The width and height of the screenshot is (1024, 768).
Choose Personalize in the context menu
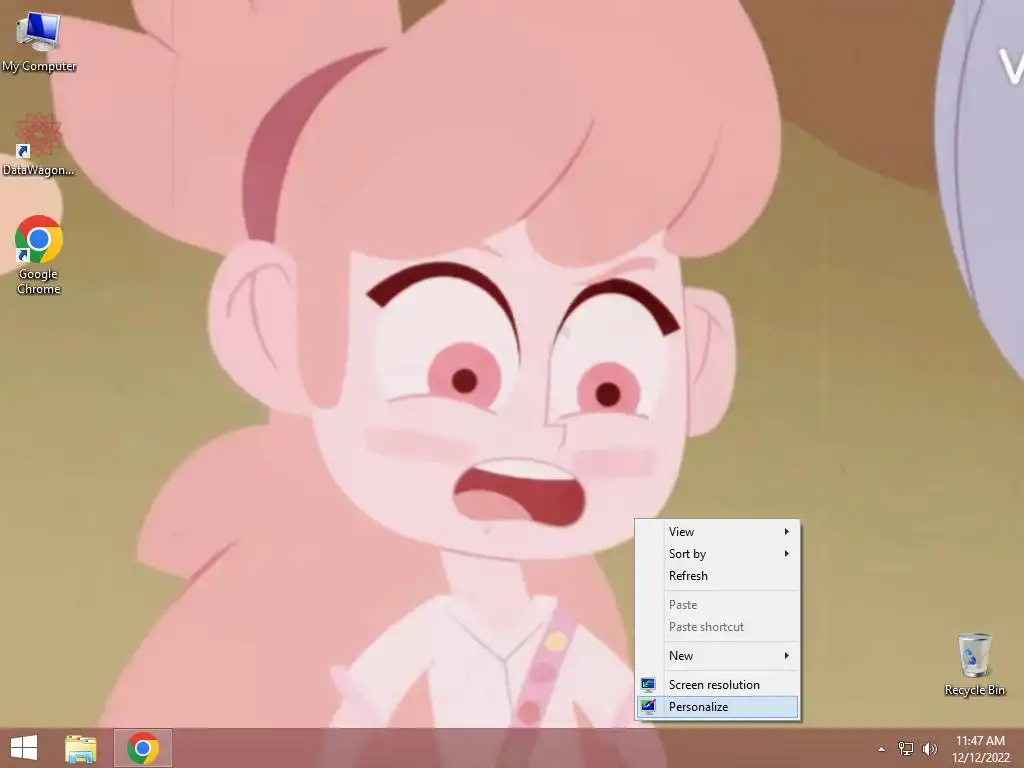pyautogui.click(x=717, y=707)
